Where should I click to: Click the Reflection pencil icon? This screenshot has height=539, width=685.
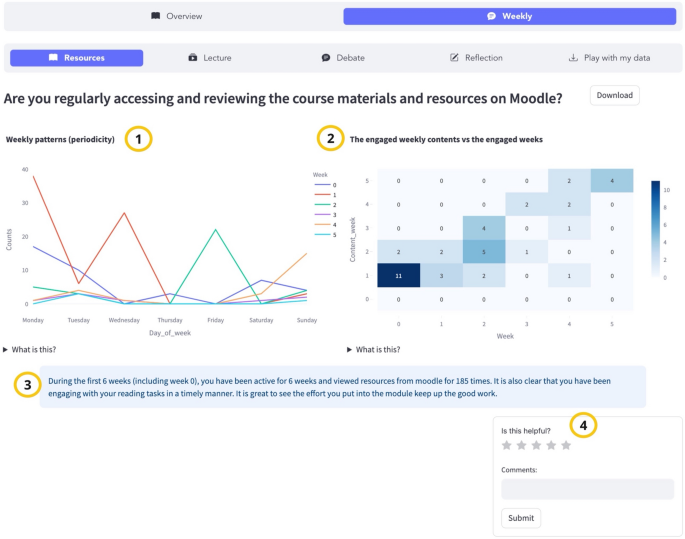(x=455, y=58)
